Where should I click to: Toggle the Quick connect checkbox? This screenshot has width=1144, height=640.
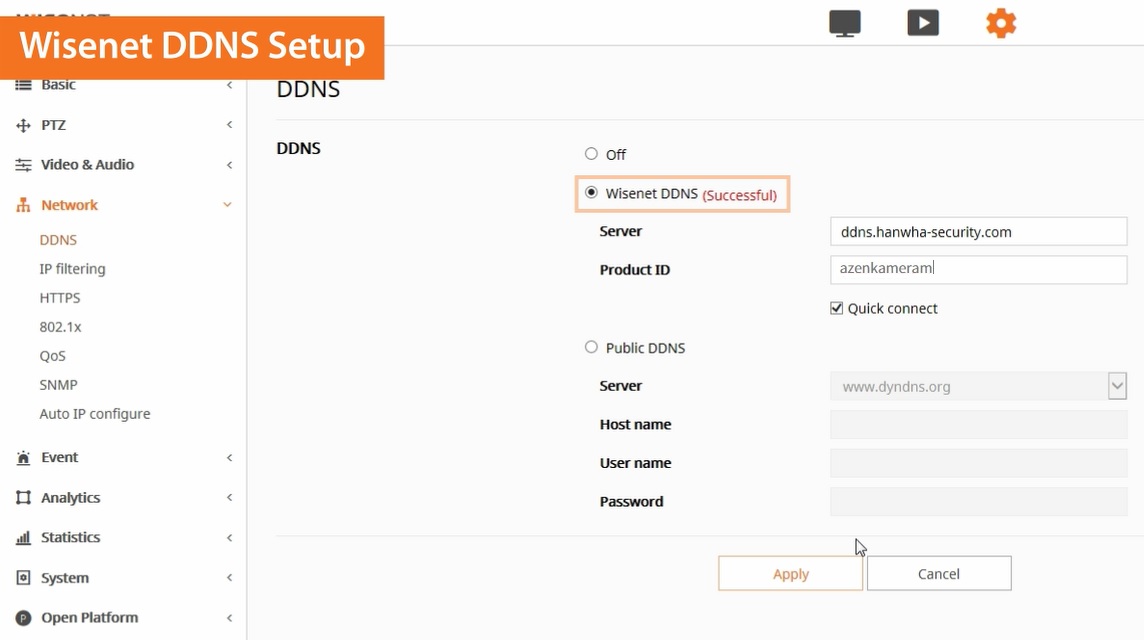836,308
